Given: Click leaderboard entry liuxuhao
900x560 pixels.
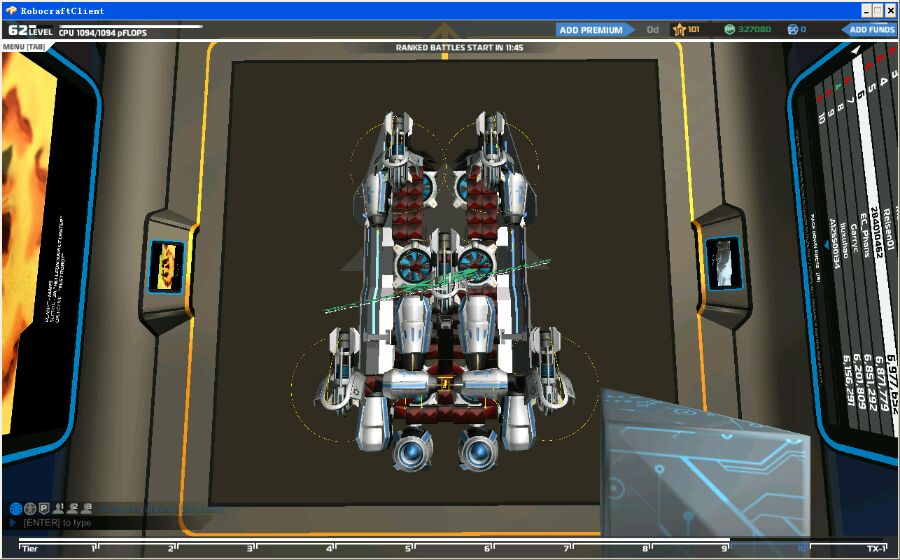Looking at the screenshot, I should [843, 239].
